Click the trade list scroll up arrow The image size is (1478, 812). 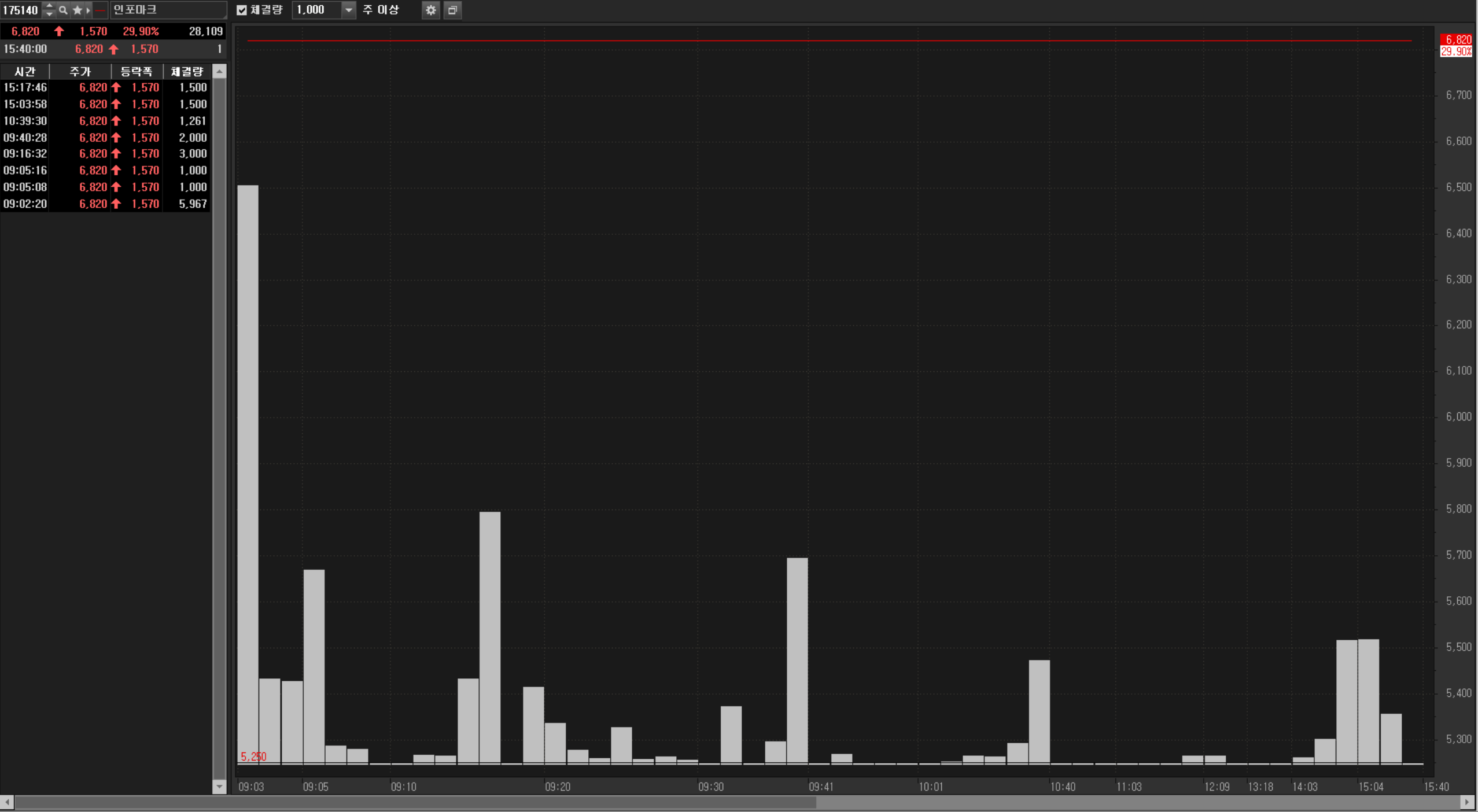click(x=219, y=72)
